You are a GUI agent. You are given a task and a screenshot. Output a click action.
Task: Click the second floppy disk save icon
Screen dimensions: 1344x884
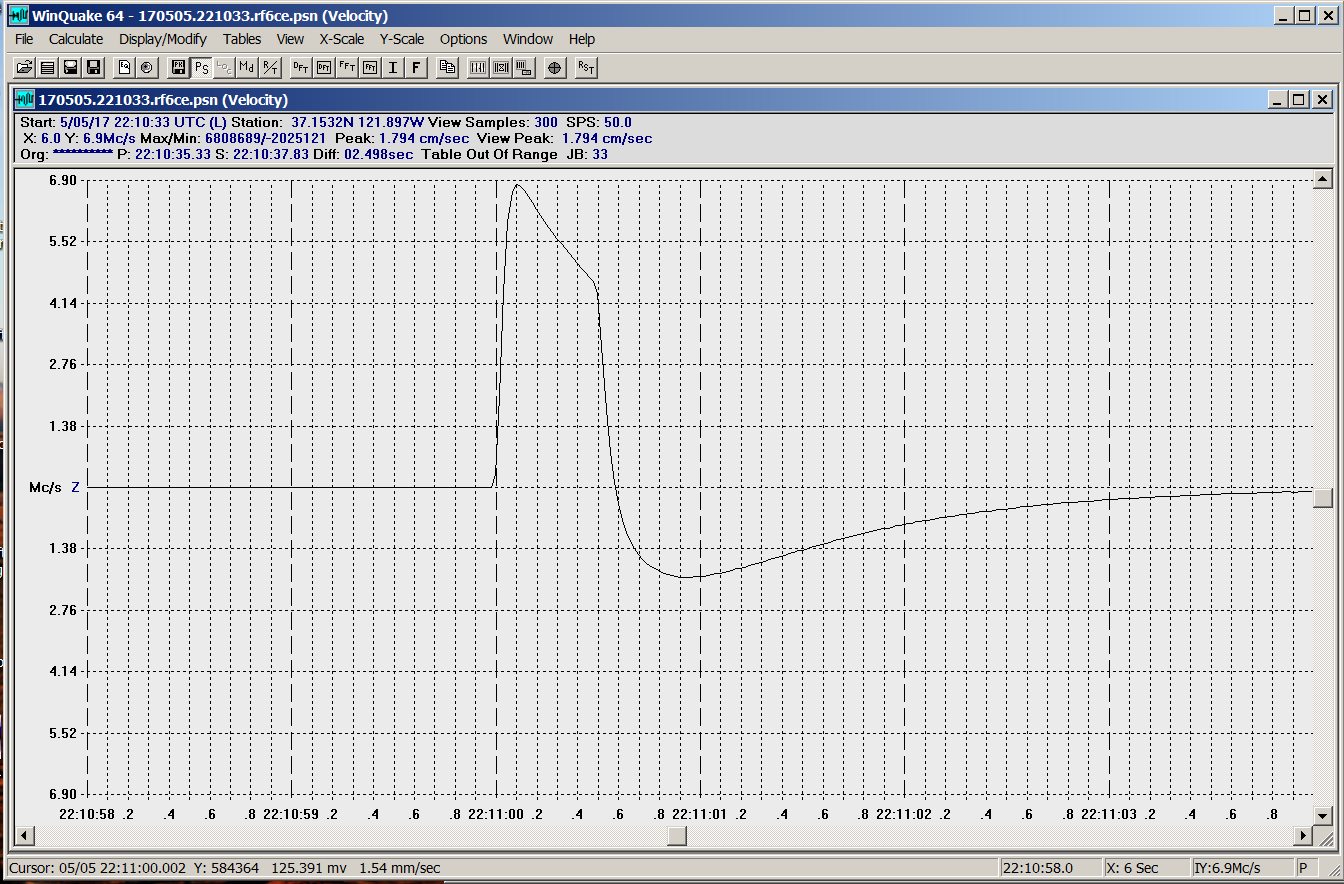click(x=93, y=67)
